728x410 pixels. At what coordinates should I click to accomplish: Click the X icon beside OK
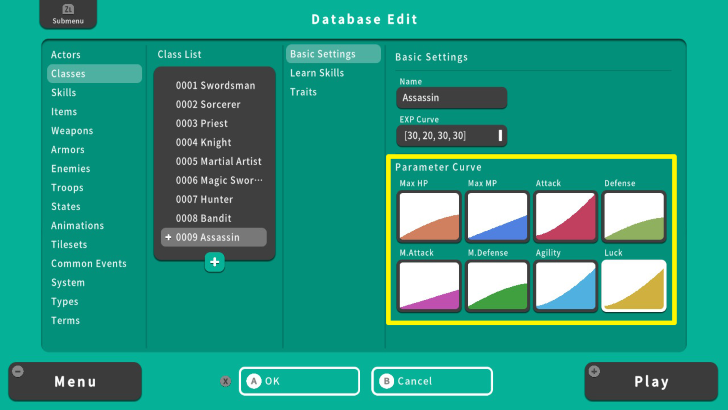[x=226, y=381]
